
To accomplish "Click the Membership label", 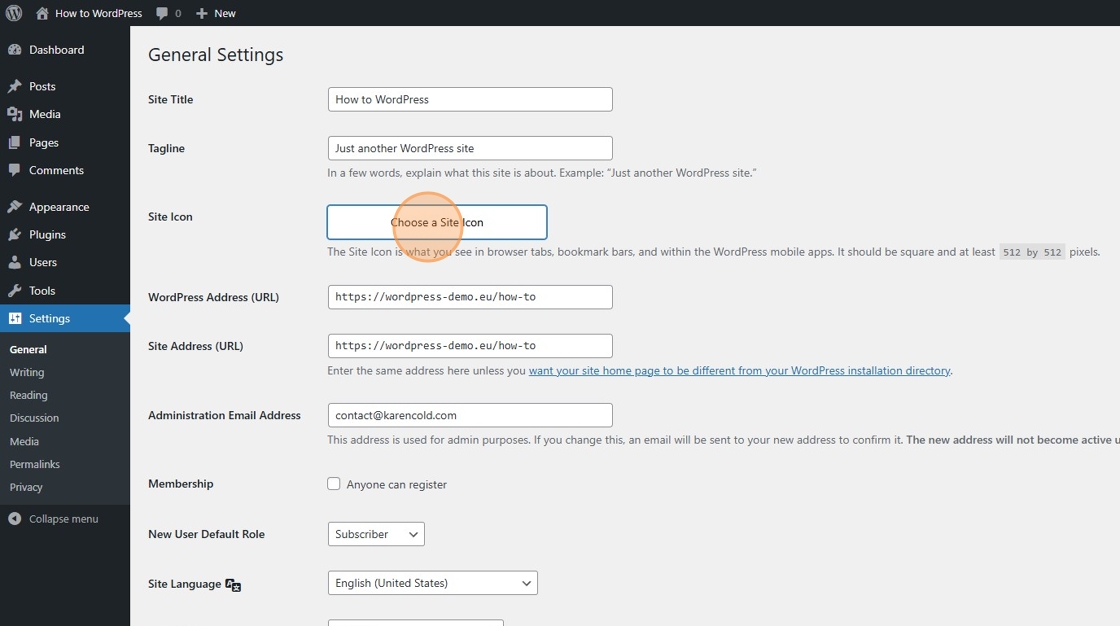I will click(x=180, y=484).
